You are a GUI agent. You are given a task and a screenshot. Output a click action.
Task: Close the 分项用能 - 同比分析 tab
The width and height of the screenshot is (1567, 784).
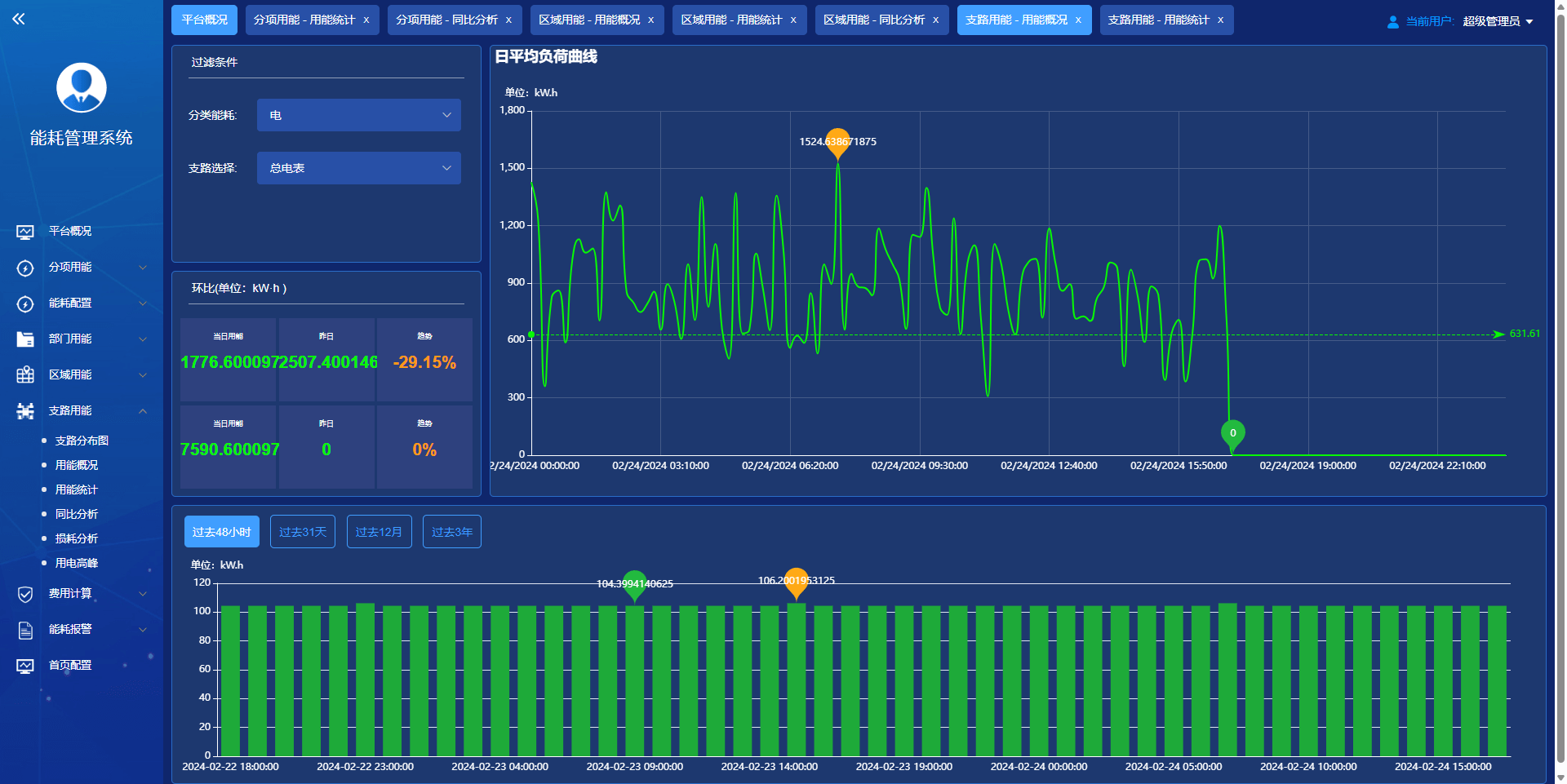(x=508, y=20)
